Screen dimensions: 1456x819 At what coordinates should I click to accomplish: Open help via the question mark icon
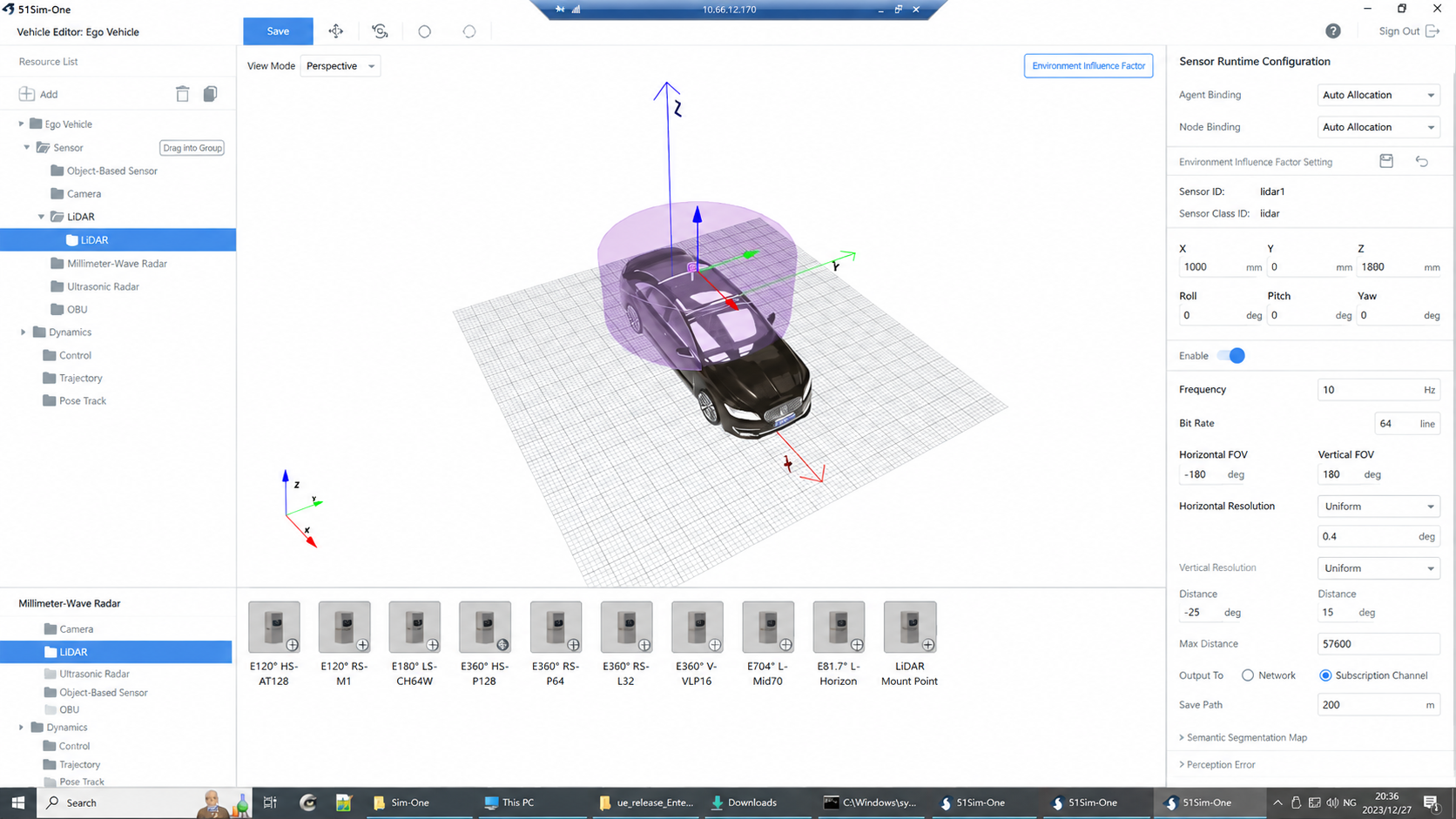[1333, 31]
